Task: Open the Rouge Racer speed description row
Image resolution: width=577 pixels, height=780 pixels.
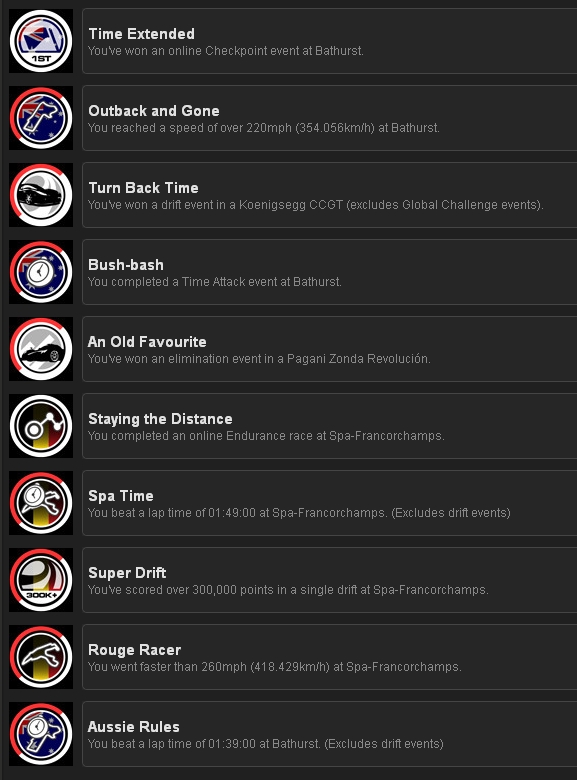Action: (x=275, y=667)
